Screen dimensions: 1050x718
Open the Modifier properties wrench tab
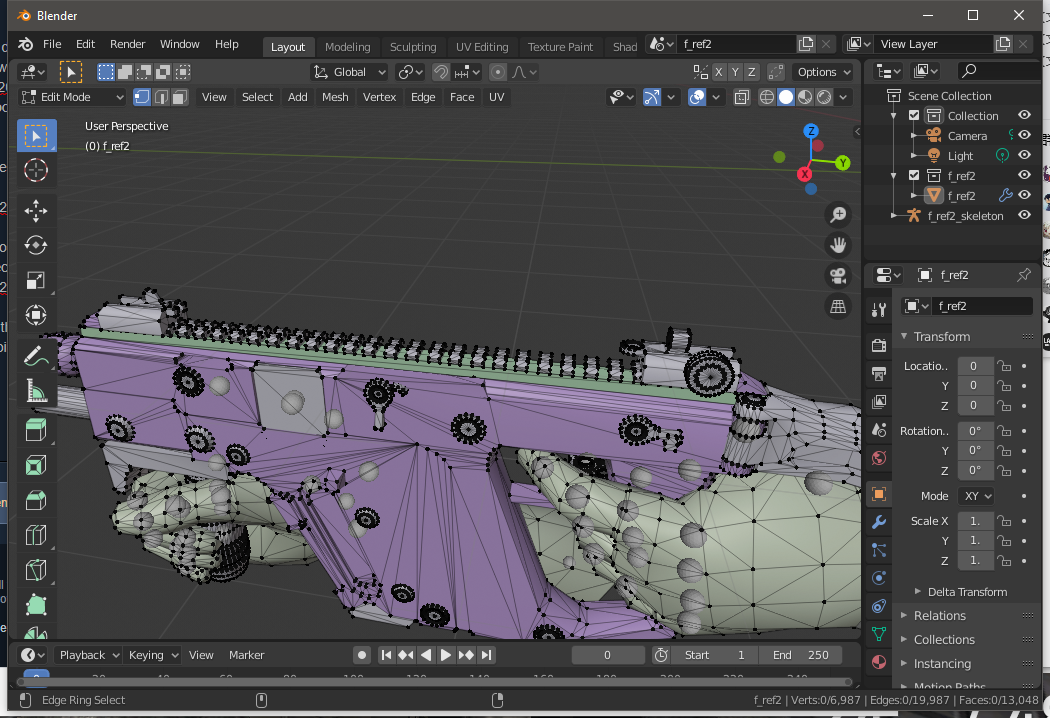coord(878,522)
